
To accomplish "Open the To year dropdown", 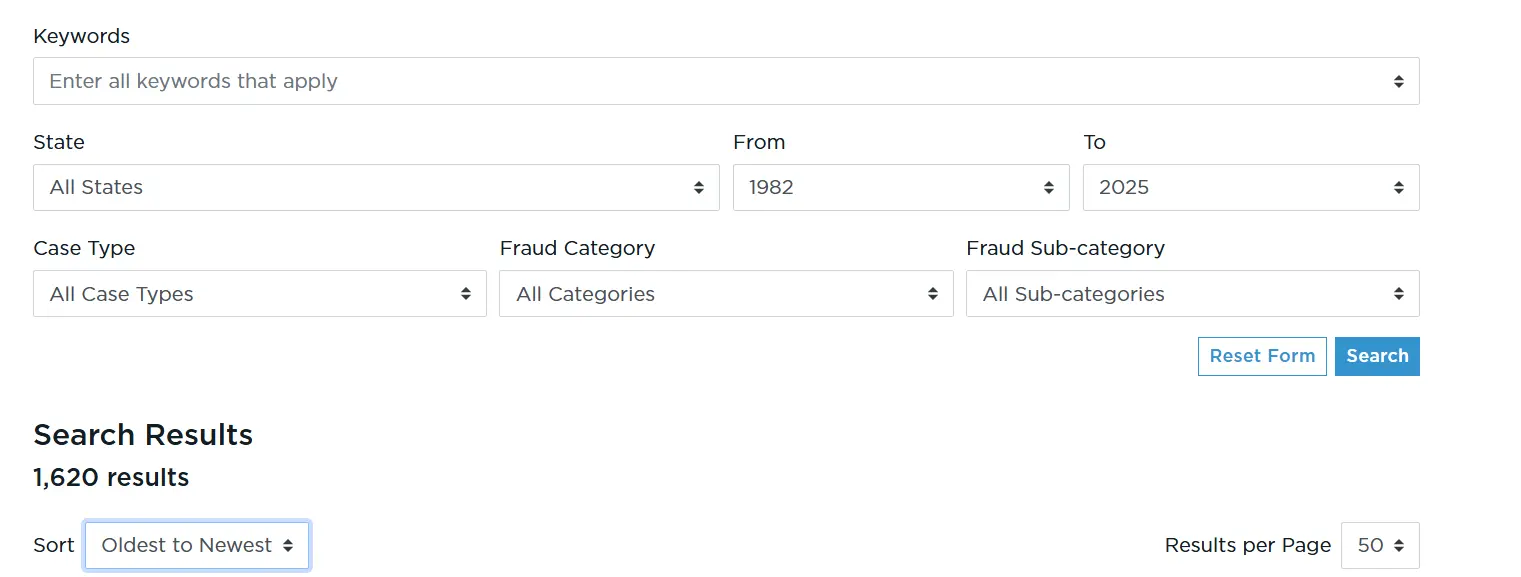I will (x=1240, y=188).
